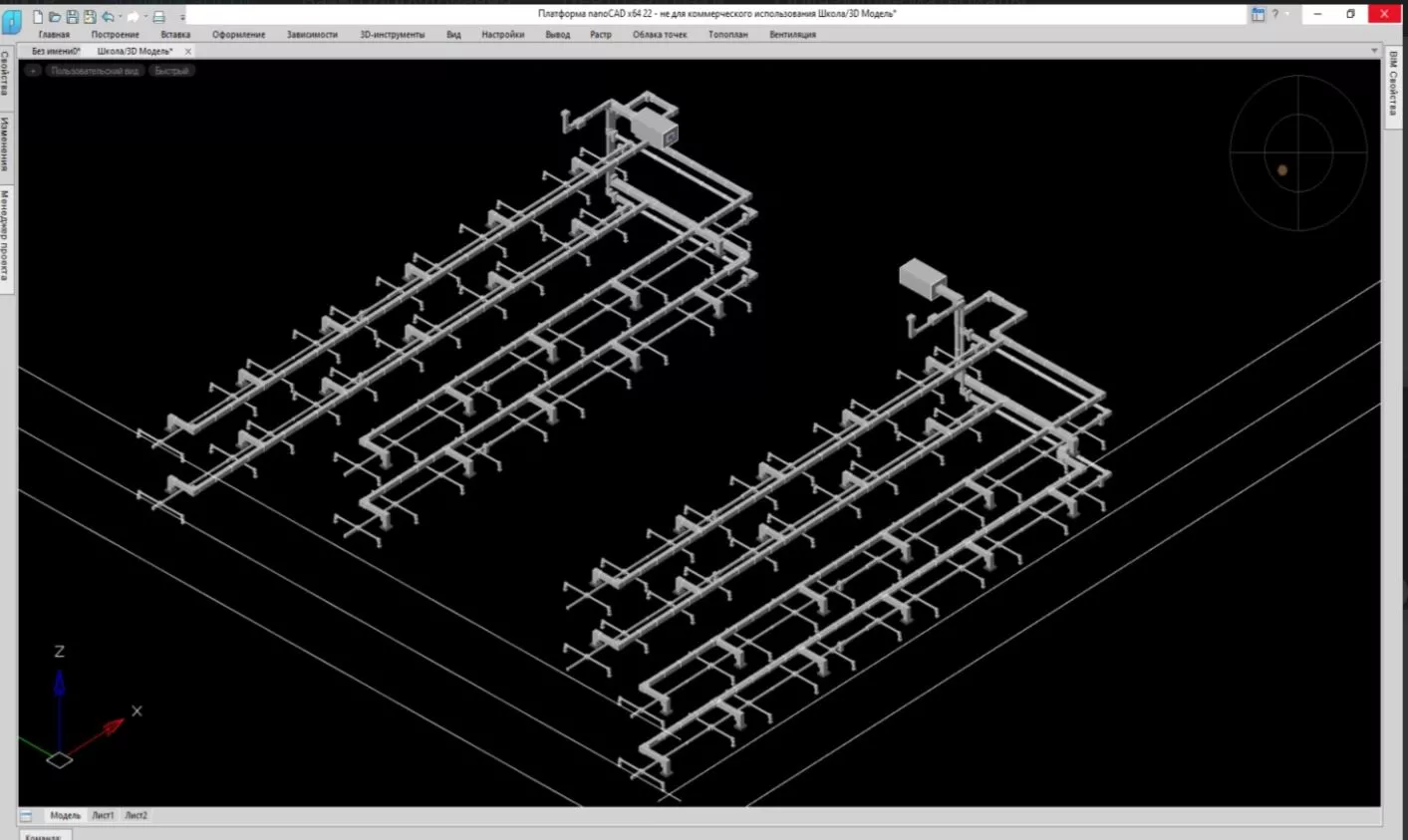Save the drawing using the Save icon
This screenshot has width=1408, height=840.
[73, 15]
